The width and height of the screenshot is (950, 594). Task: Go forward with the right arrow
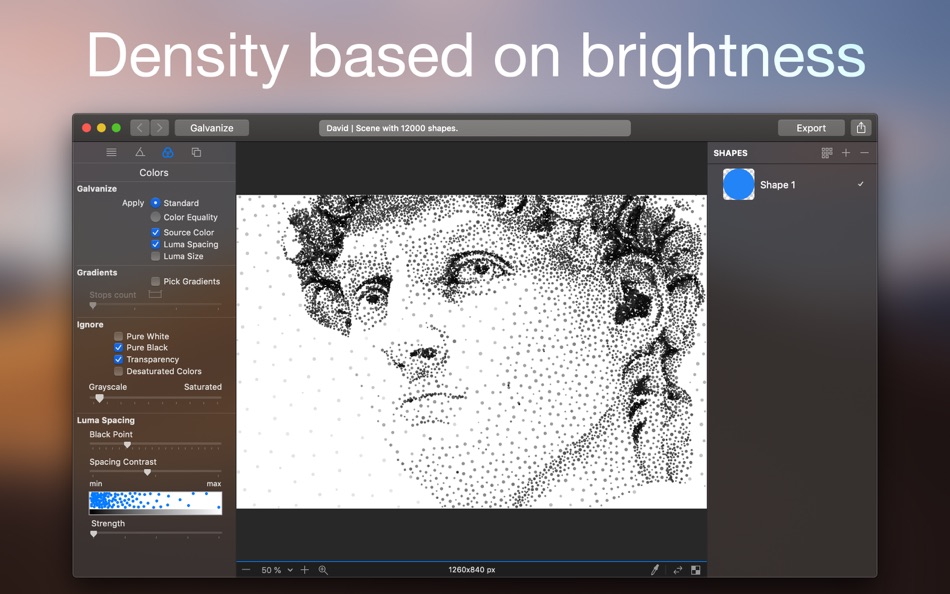tap(160, 128)
